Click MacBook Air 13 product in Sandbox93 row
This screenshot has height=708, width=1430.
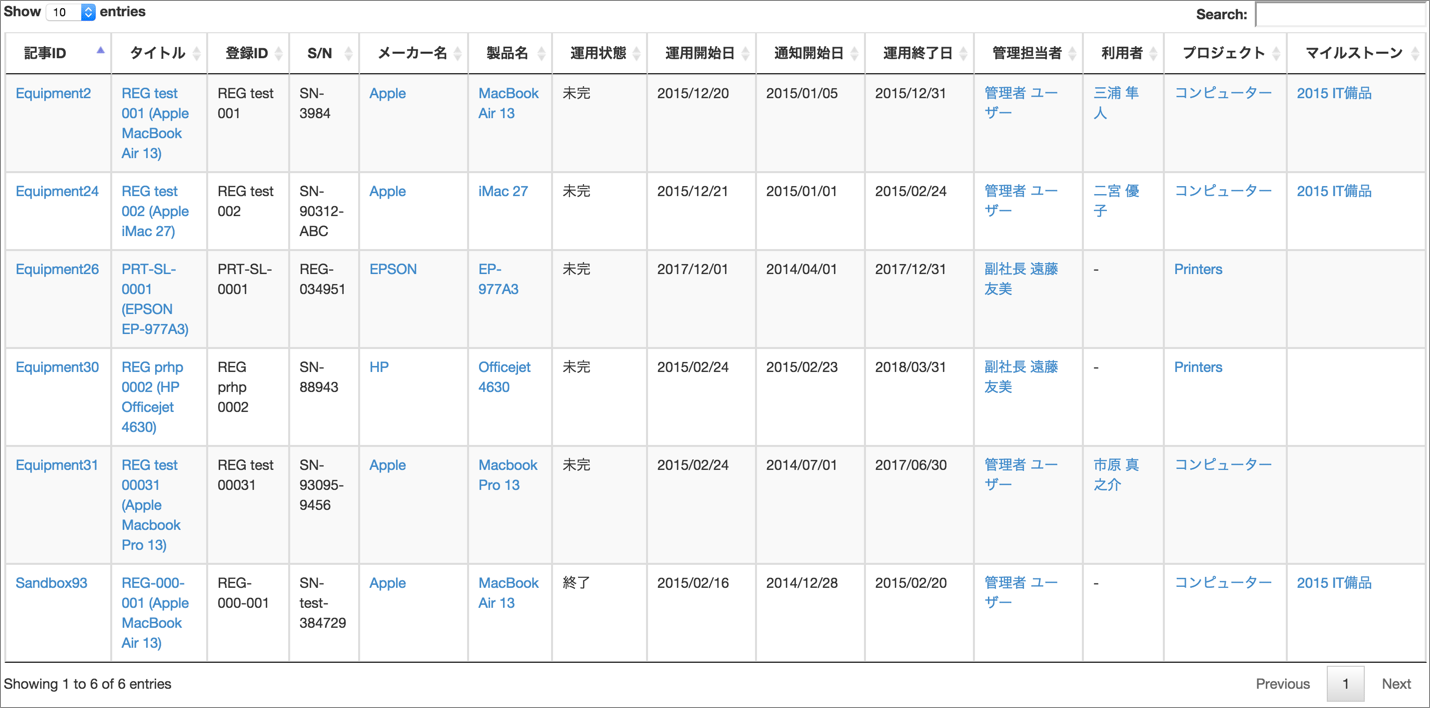click(508, 593)
